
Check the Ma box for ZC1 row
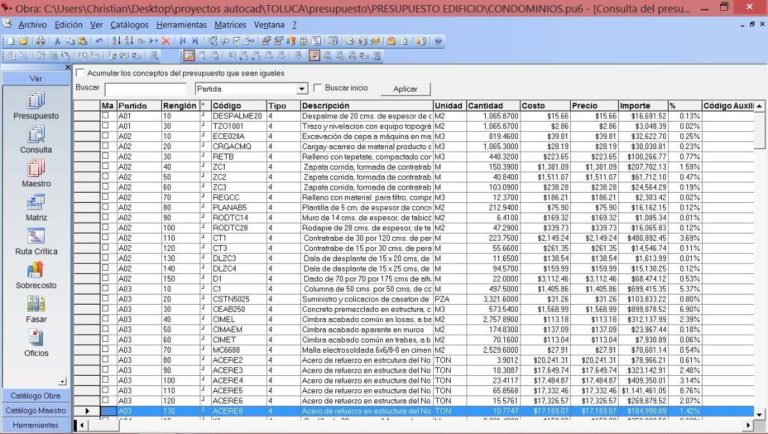(105, 167)
